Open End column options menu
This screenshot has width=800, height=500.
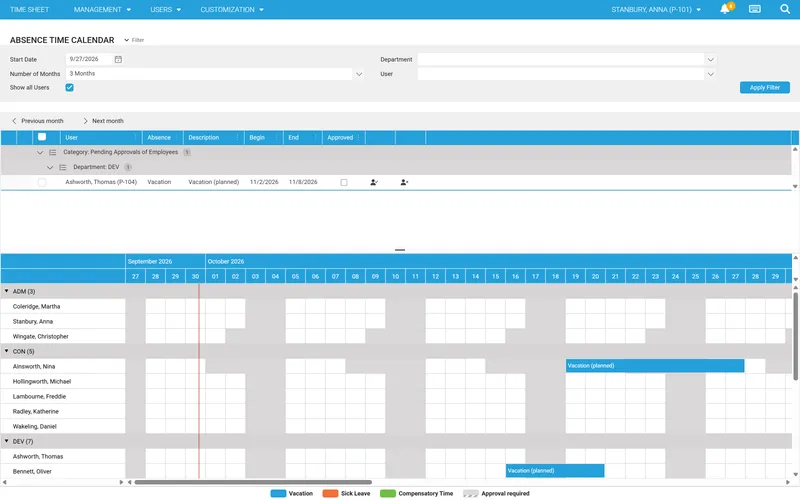click(315, 137)
